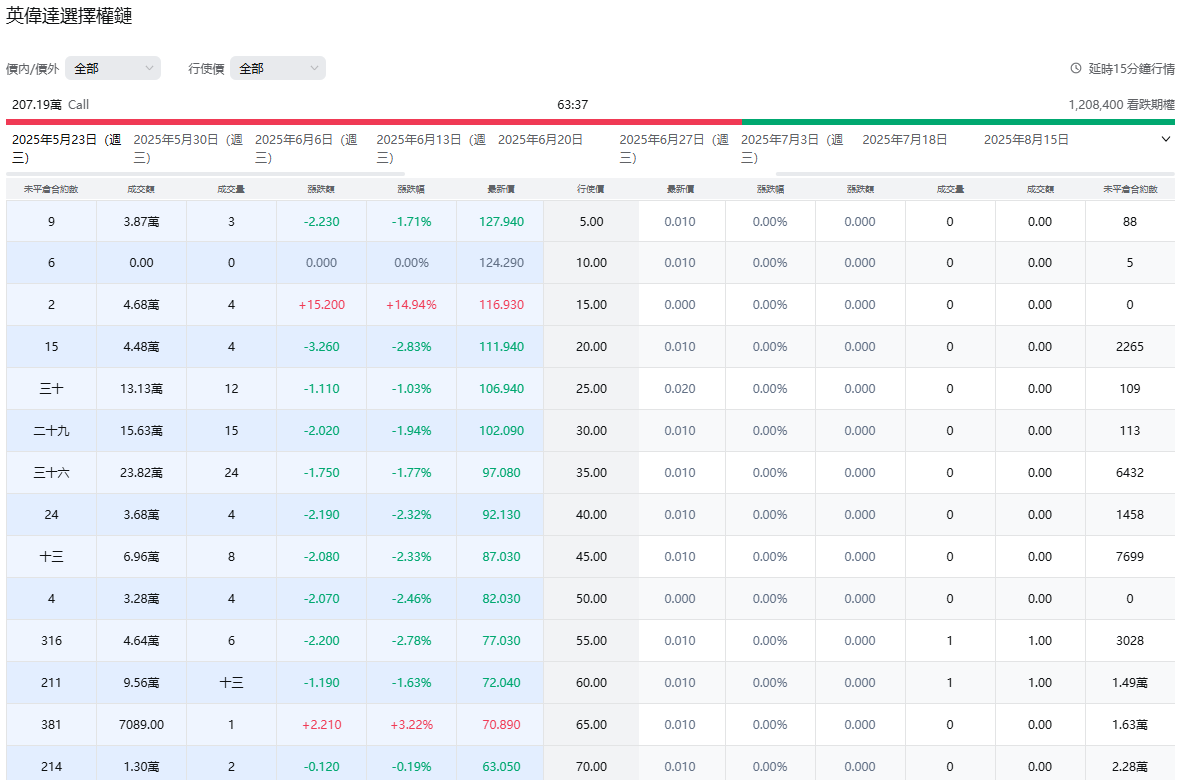Open the 2025年6月6日 expiration tab

(306, 148)
